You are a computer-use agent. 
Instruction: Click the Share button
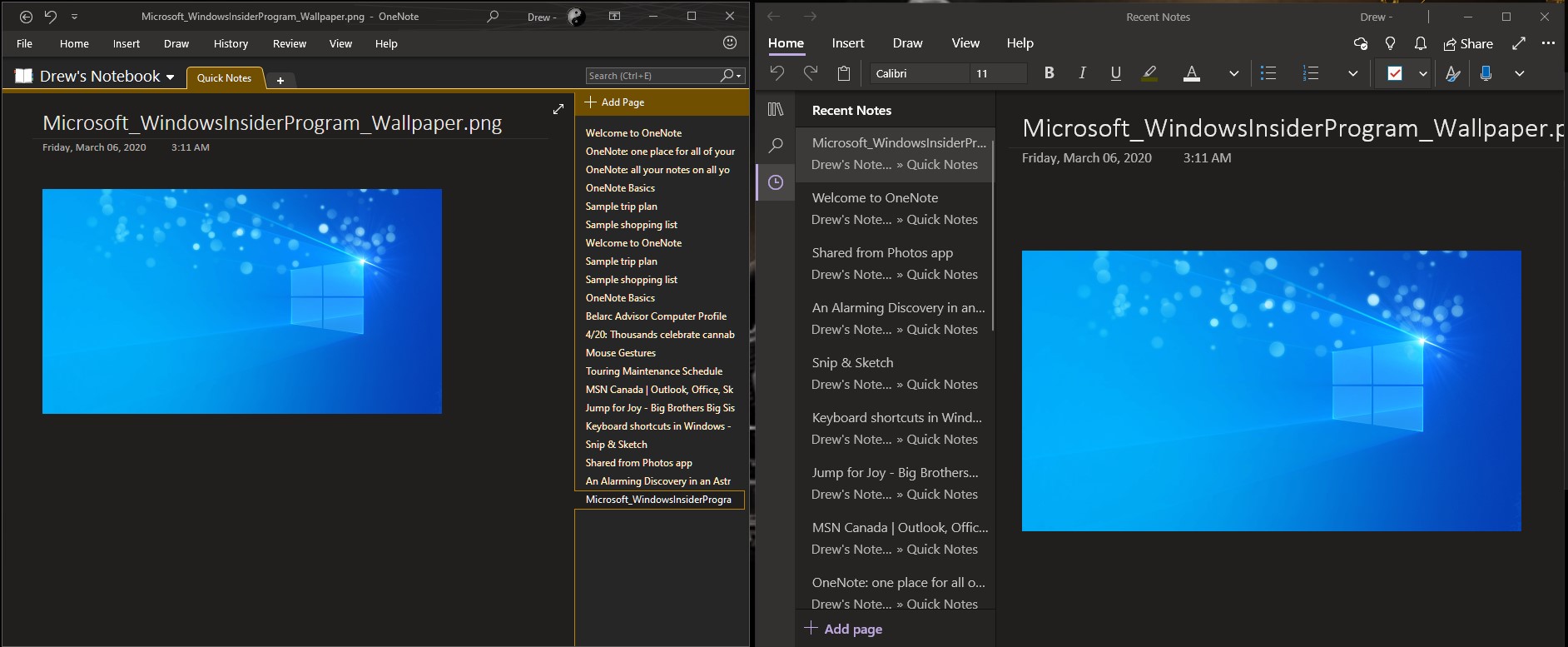click(1468, 43)
